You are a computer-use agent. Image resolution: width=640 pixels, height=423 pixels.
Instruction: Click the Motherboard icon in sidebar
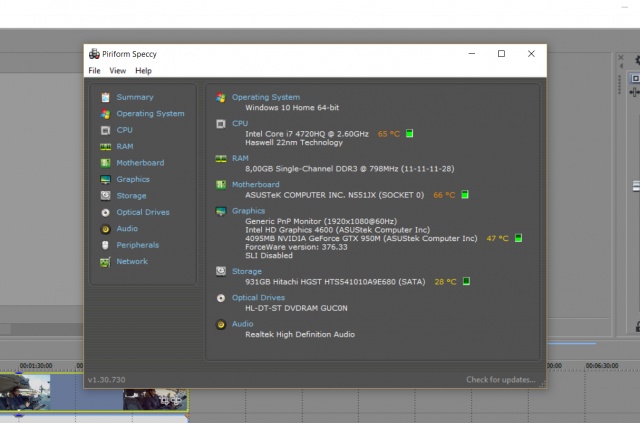(105, 163)
